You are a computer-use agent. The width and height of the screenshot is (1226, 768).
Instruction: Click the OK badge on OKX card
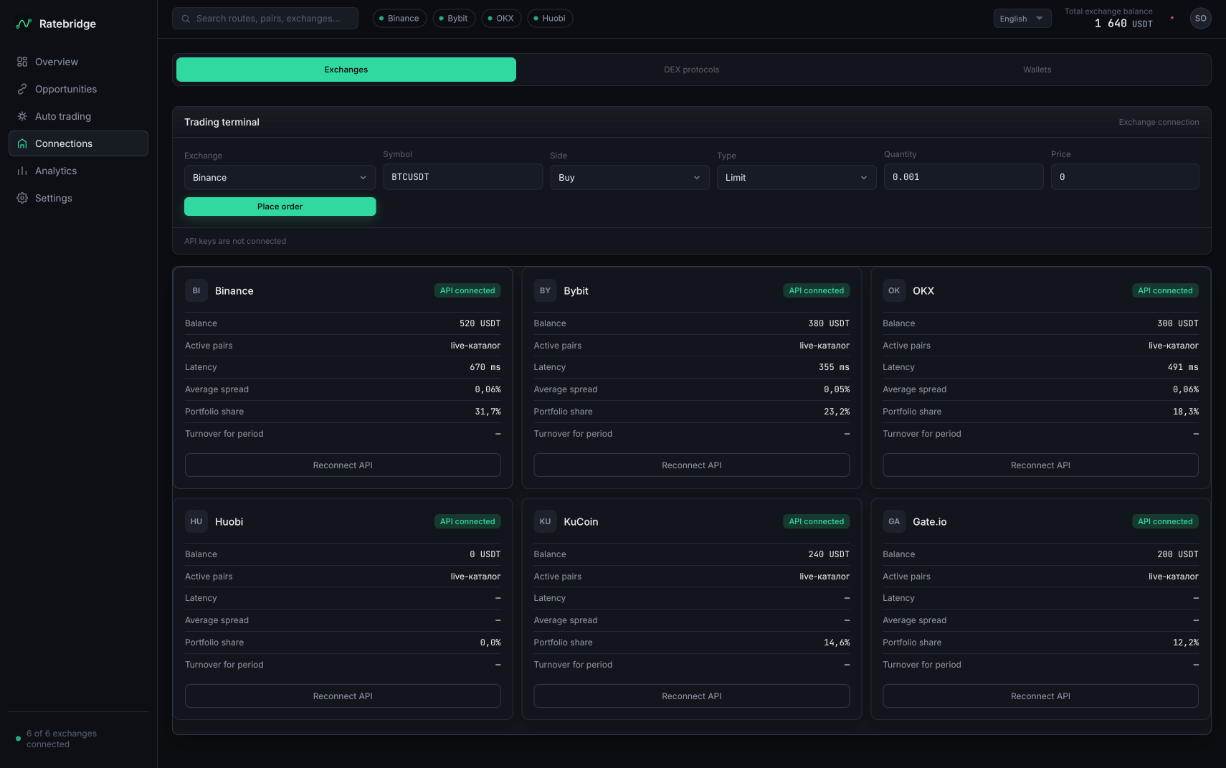pos(894,291)
